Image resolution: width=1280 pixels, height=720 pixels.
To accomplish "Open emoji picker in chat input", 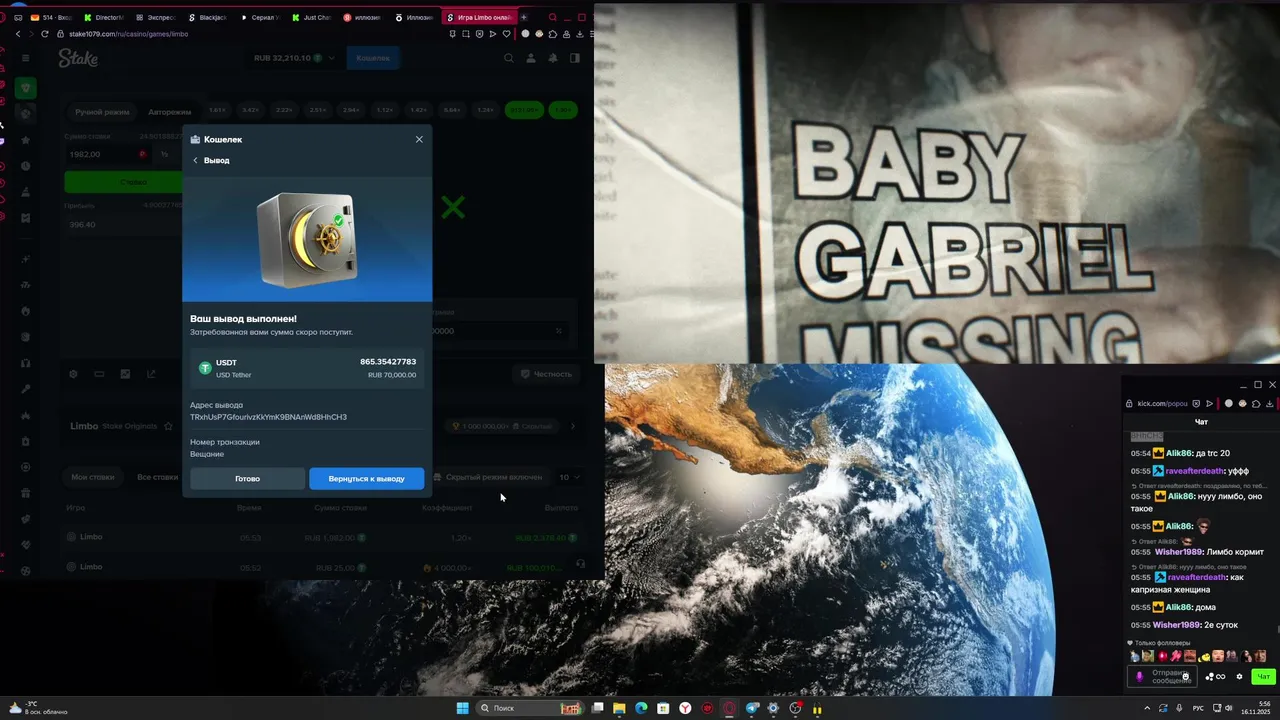I will click(x=1186, y=677).
